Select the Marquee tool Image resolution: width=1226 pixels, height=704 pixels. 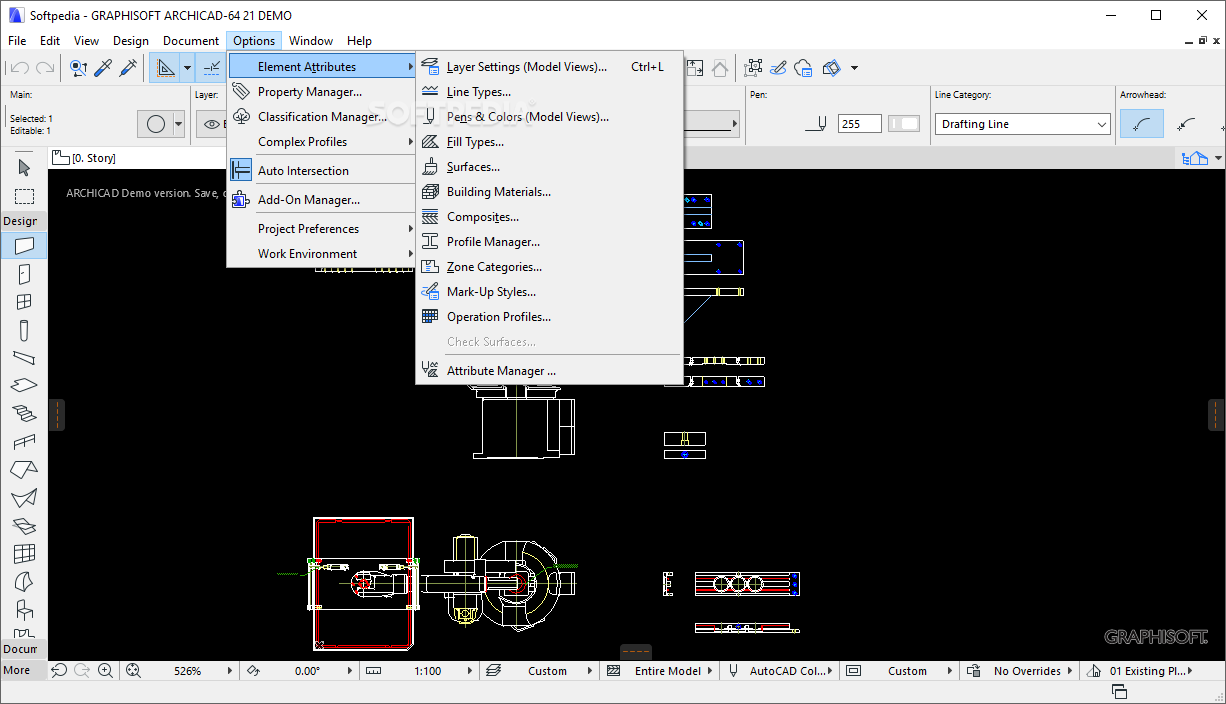[x=24, y=196]
